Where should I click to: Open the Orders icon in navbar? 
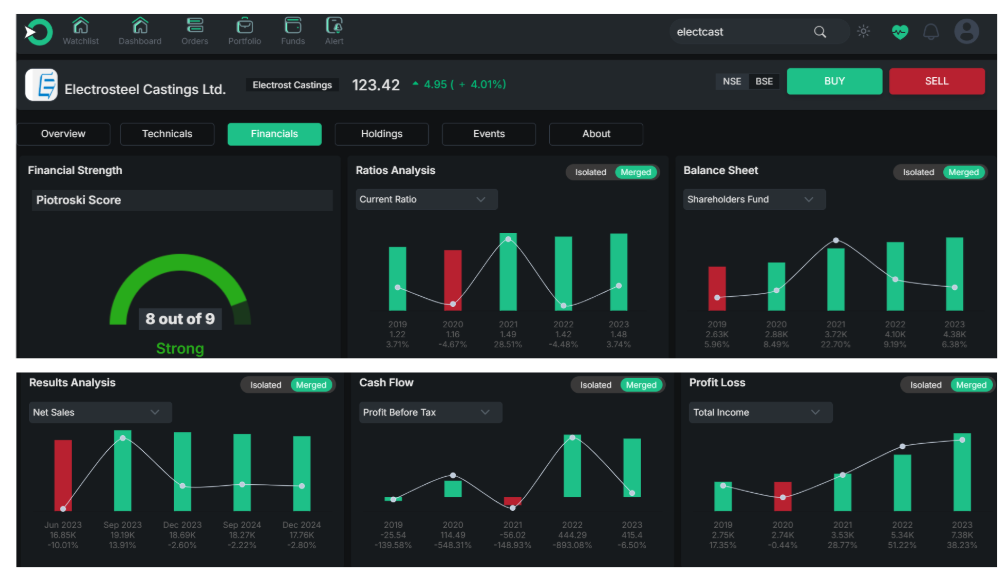click(195, 26)
